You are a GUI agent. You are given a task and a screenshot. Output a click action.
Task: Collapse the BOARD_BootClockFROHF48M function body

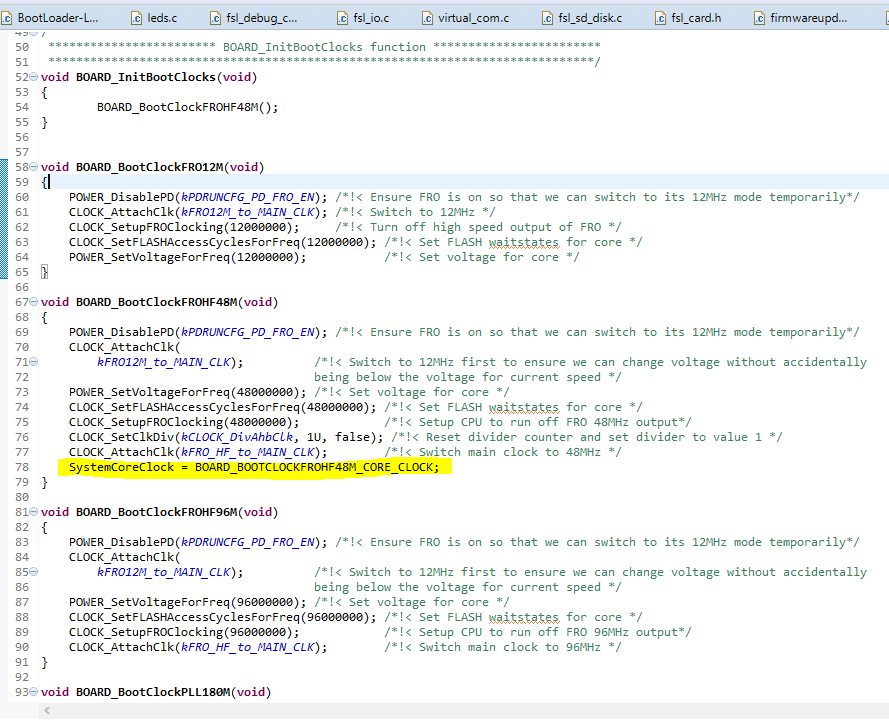click(33, 302)
